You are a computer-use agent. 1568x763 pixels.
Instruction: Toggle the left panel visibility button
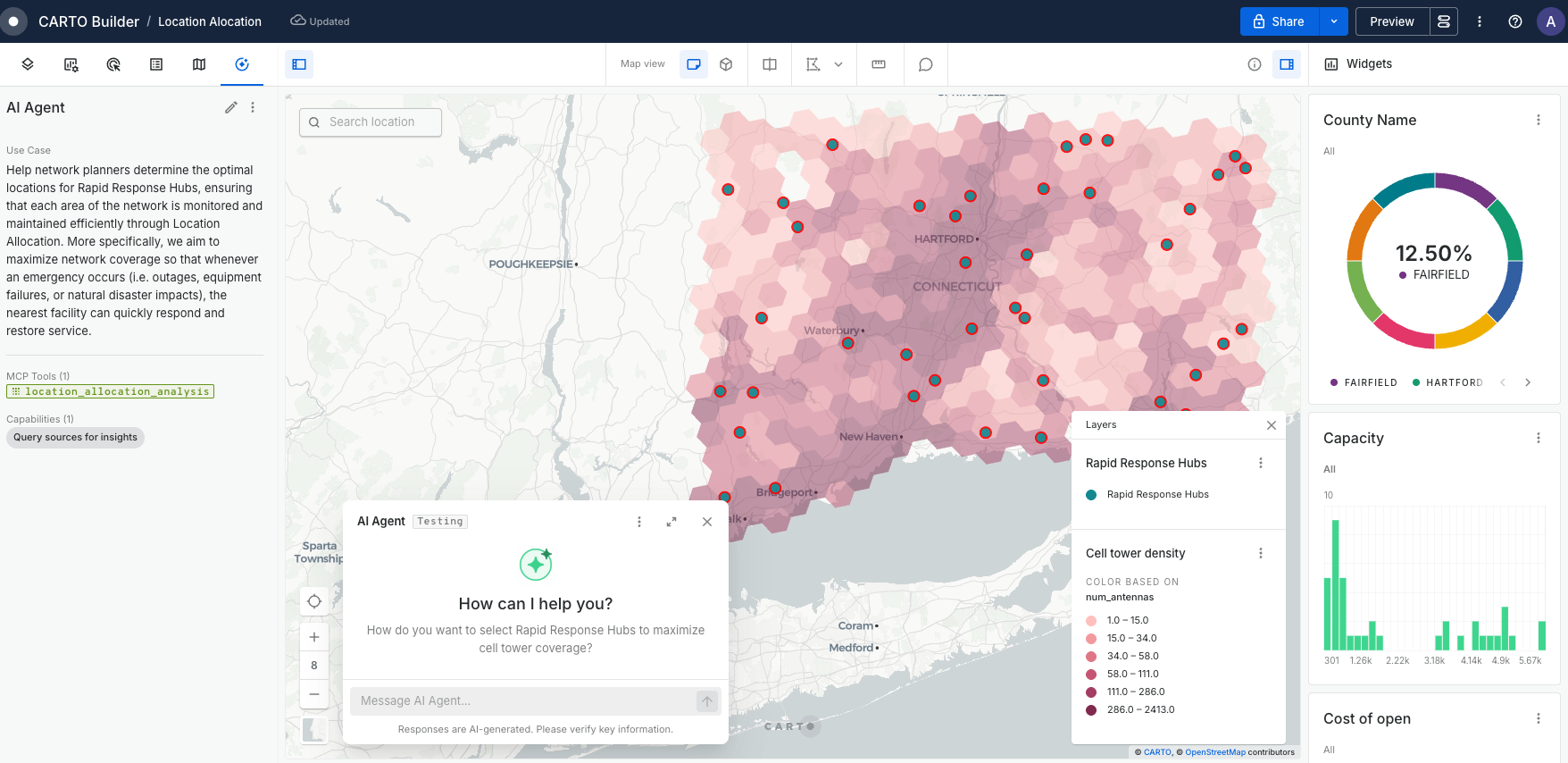pyautogui.click(x=299, y=64)
